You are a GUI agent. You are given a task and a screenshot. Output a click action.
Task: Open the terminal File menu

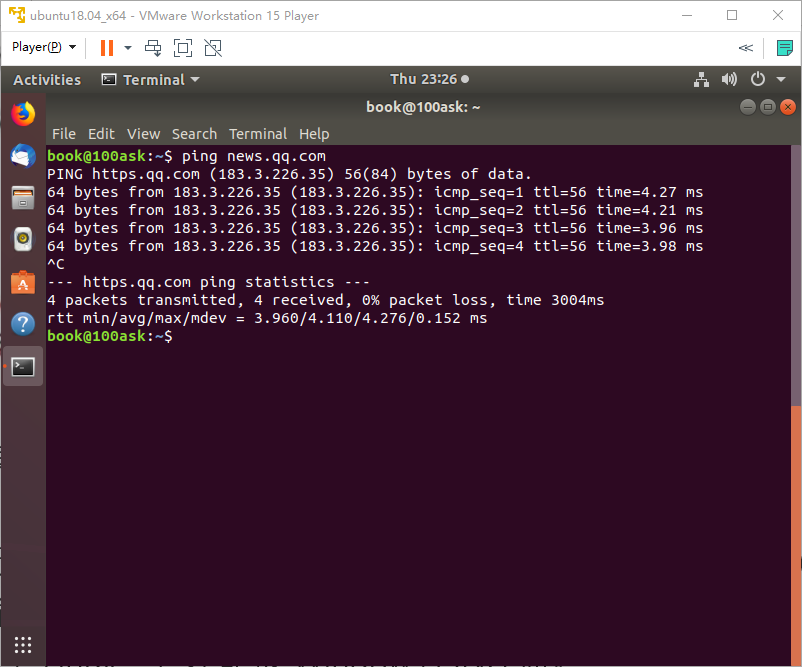pyautogui.click(x=64, y=134)
